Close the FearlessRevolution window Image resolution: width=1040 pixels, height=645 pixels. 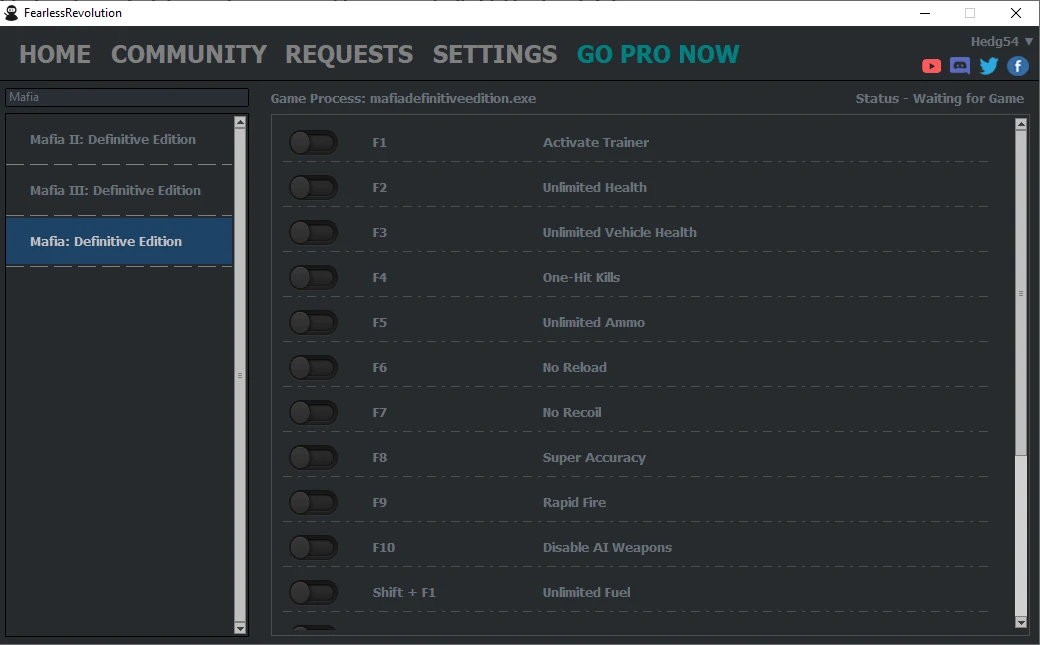(x=1015, y=13)
